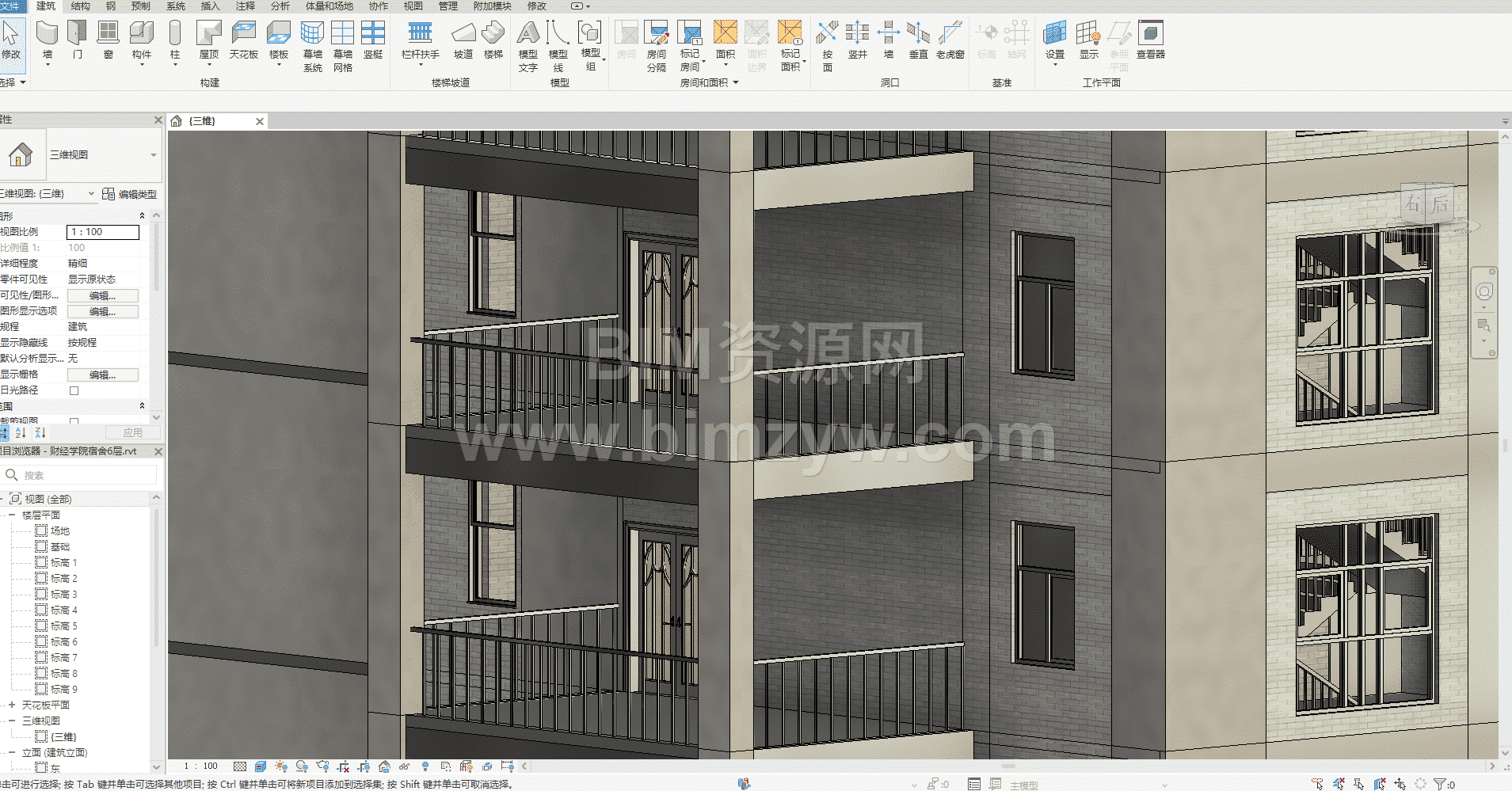This screenshot has height=791, width=1512.
Task: Toggle Select Pinned Elements status icon
Action: tap(1359, 784)
